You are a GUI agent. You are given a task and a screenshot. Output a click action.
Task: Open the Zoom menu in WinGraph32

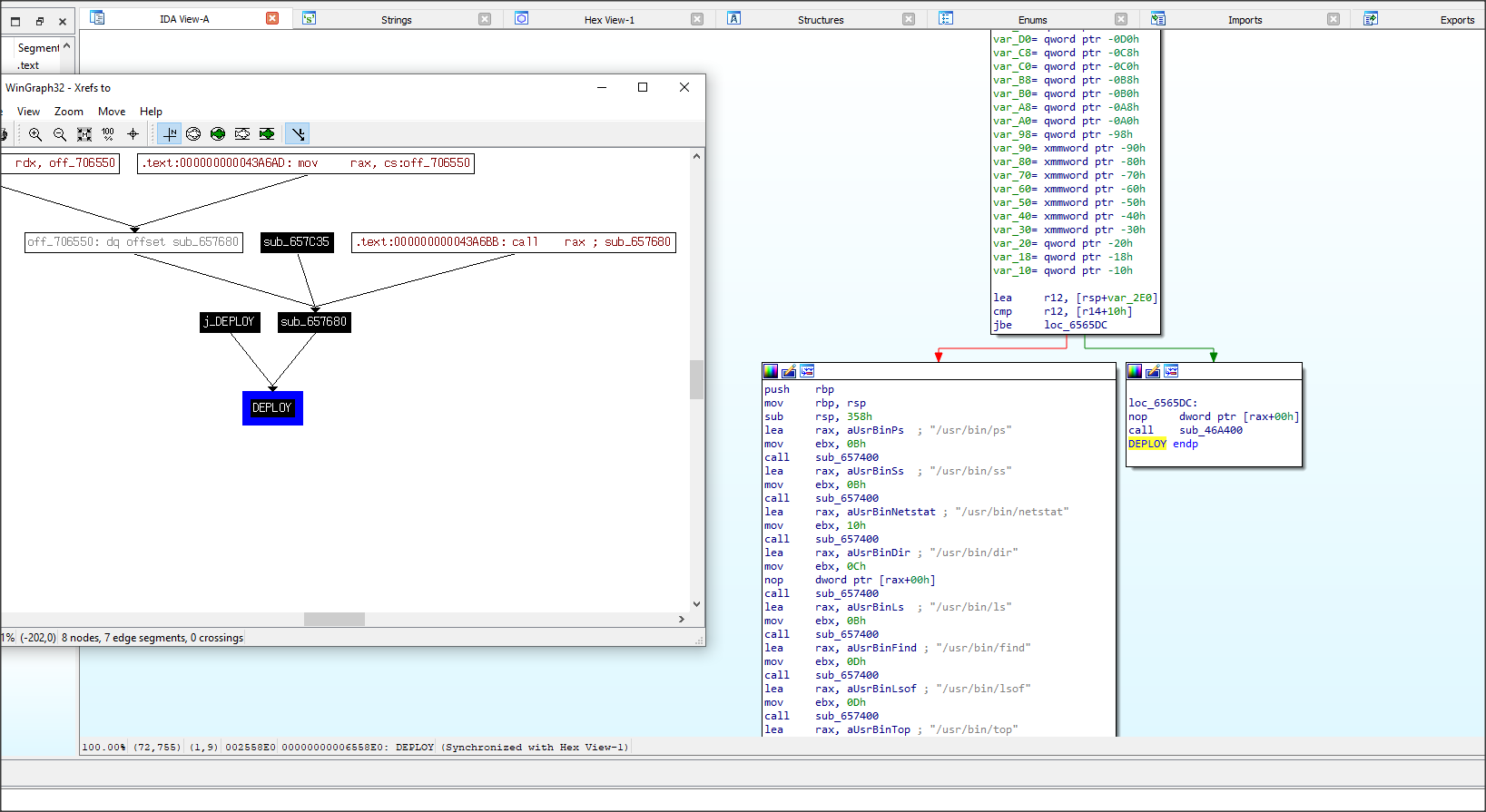point(69,112)
